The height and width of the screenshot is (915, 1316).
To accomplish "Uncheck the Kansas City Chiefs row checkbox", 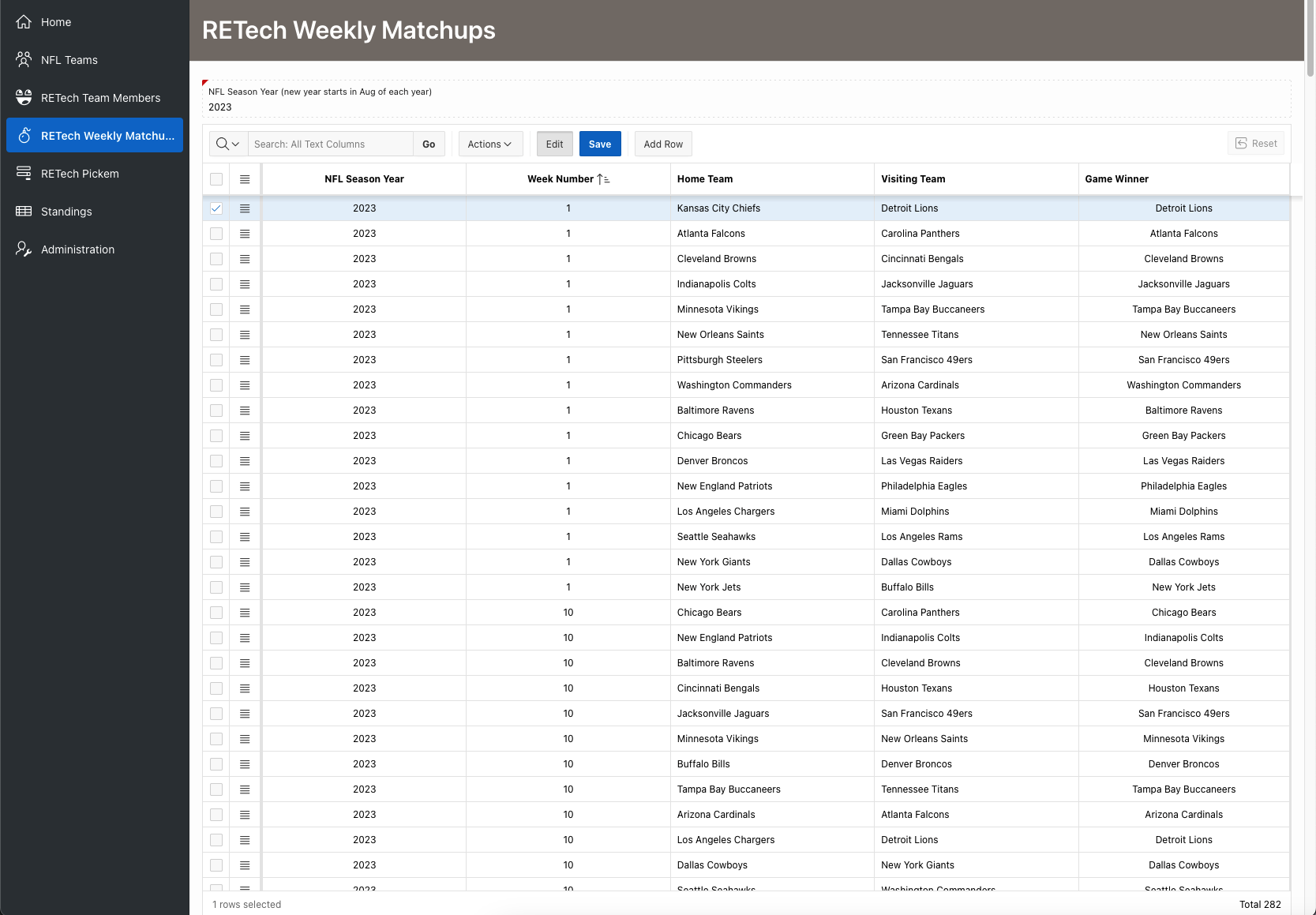I will click(x=216, y=208).
